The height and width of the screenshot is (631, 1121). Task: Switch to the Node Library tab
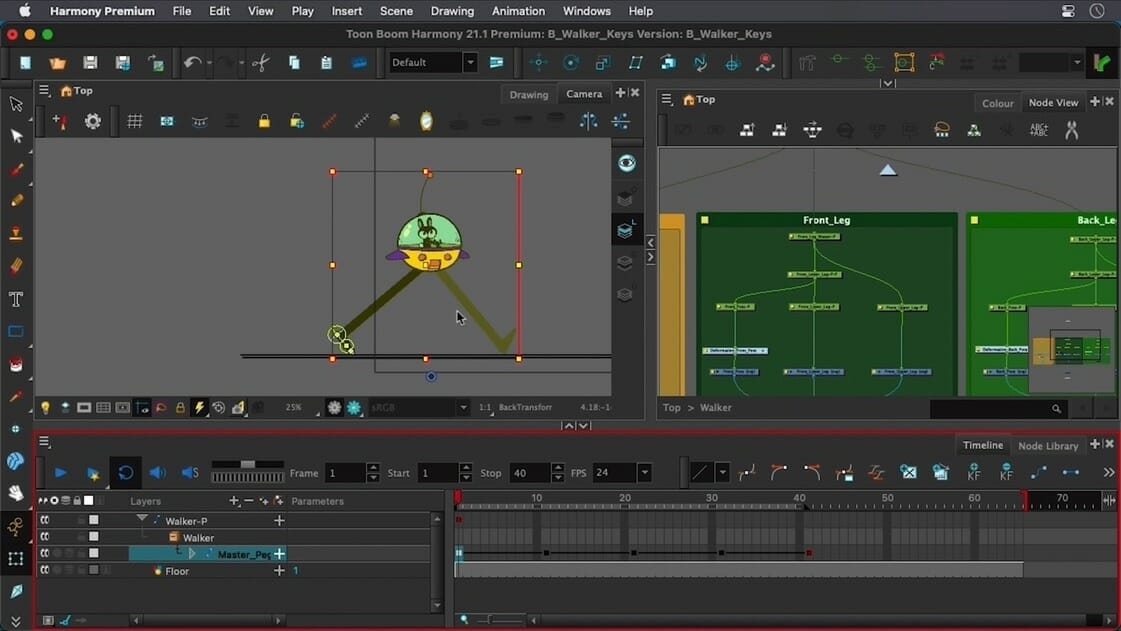click(1047, 445)
